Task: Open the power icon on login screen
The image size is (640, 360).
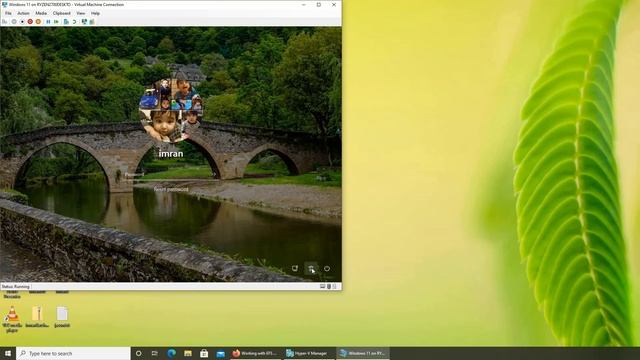Action: [x=327, y=268]
